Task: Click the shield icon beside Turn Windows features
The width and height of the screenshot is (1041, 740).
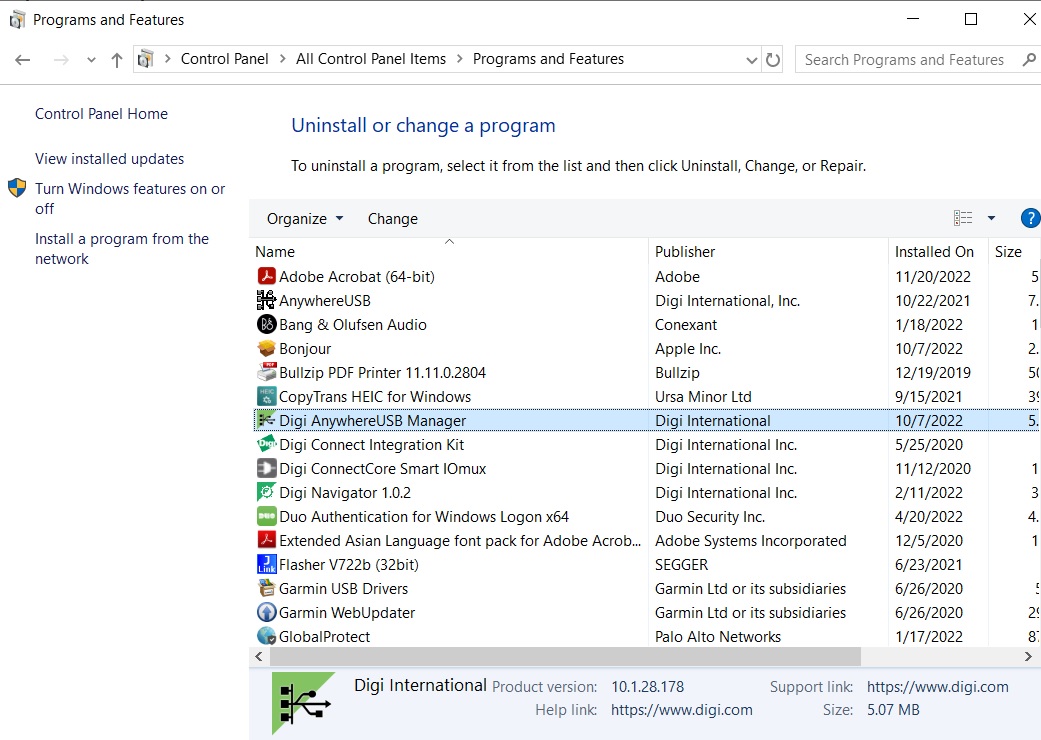Action: point(17,188)
